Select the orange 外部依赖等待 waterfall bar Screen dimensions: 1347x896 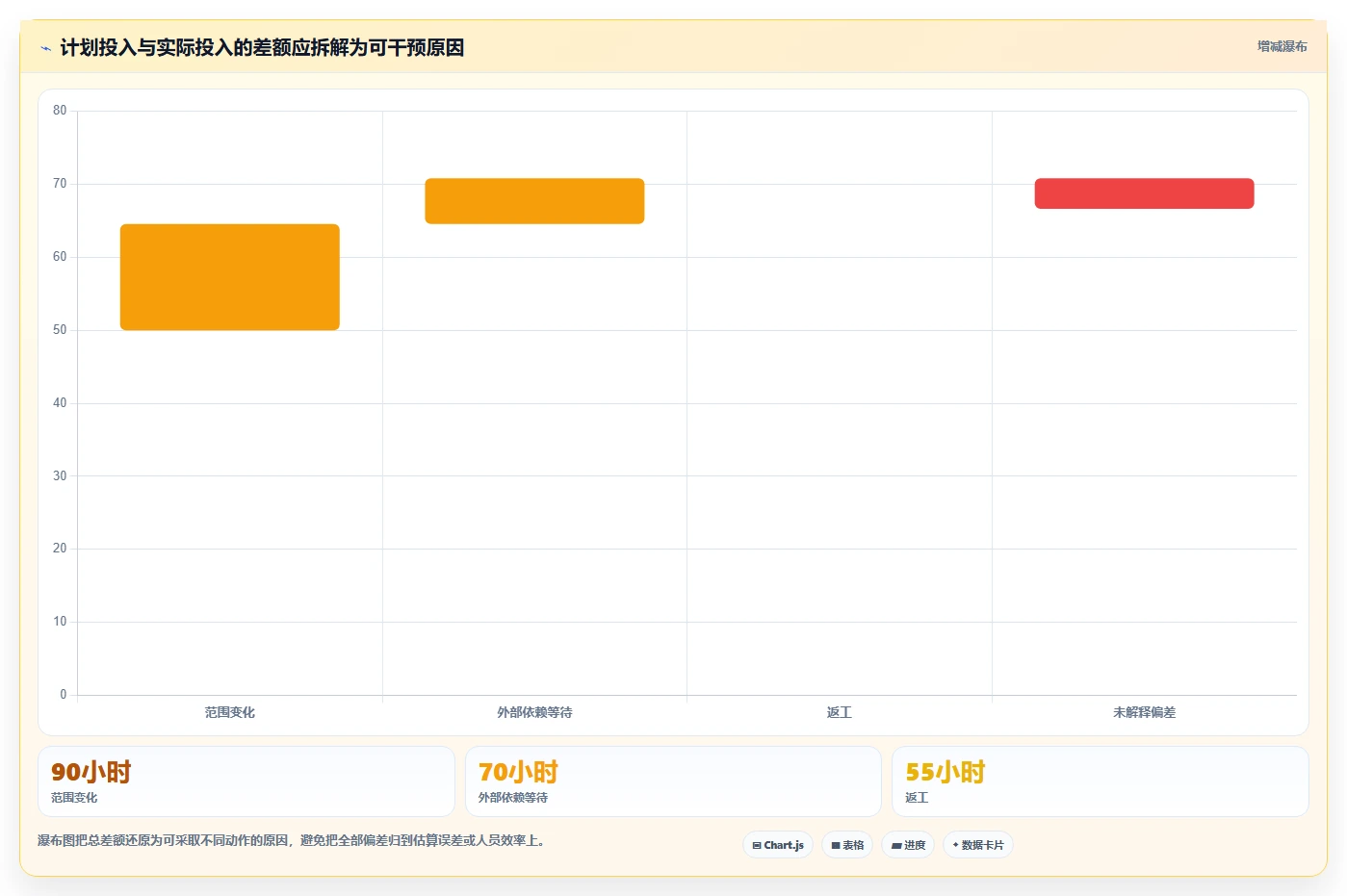pyautogui.click(x=534, y=201)
